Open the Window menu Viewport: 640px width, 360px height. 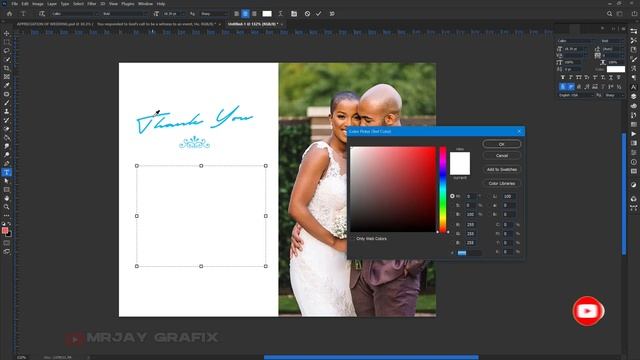pos(145,4)
